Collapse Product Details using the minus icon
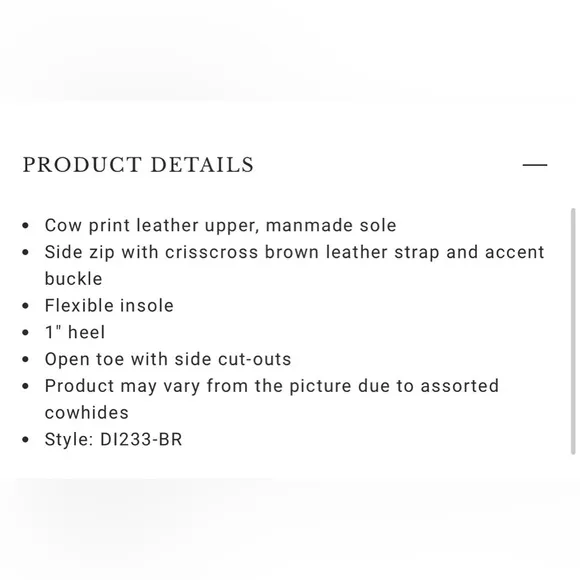The width and height of the screenshot is (580, 580). coord(535,165)
